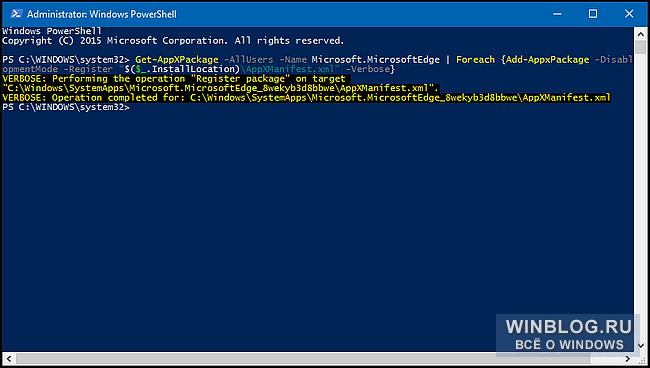Click the "VERBOSE: Performing the operation" line
This screenshot has height=368, width=650.
(220, 83)
